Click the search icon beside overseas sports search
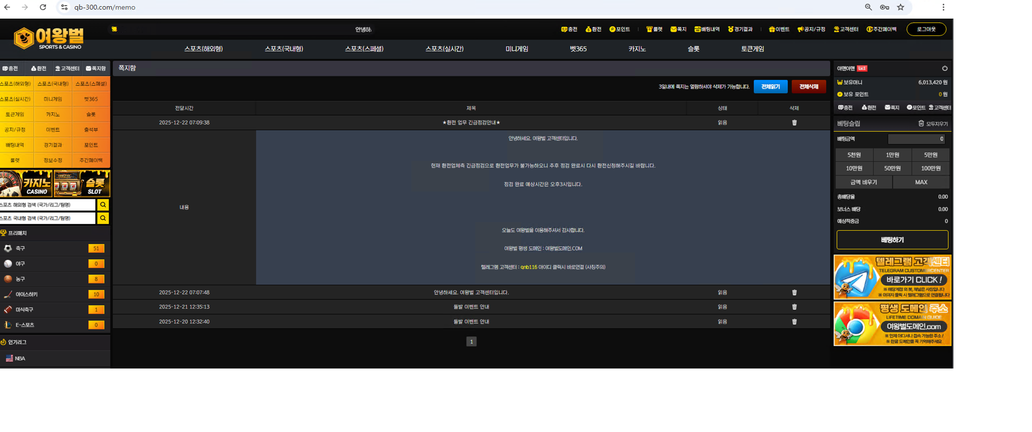The height and width of the screenshot is (432, 1032). point(103,205)
